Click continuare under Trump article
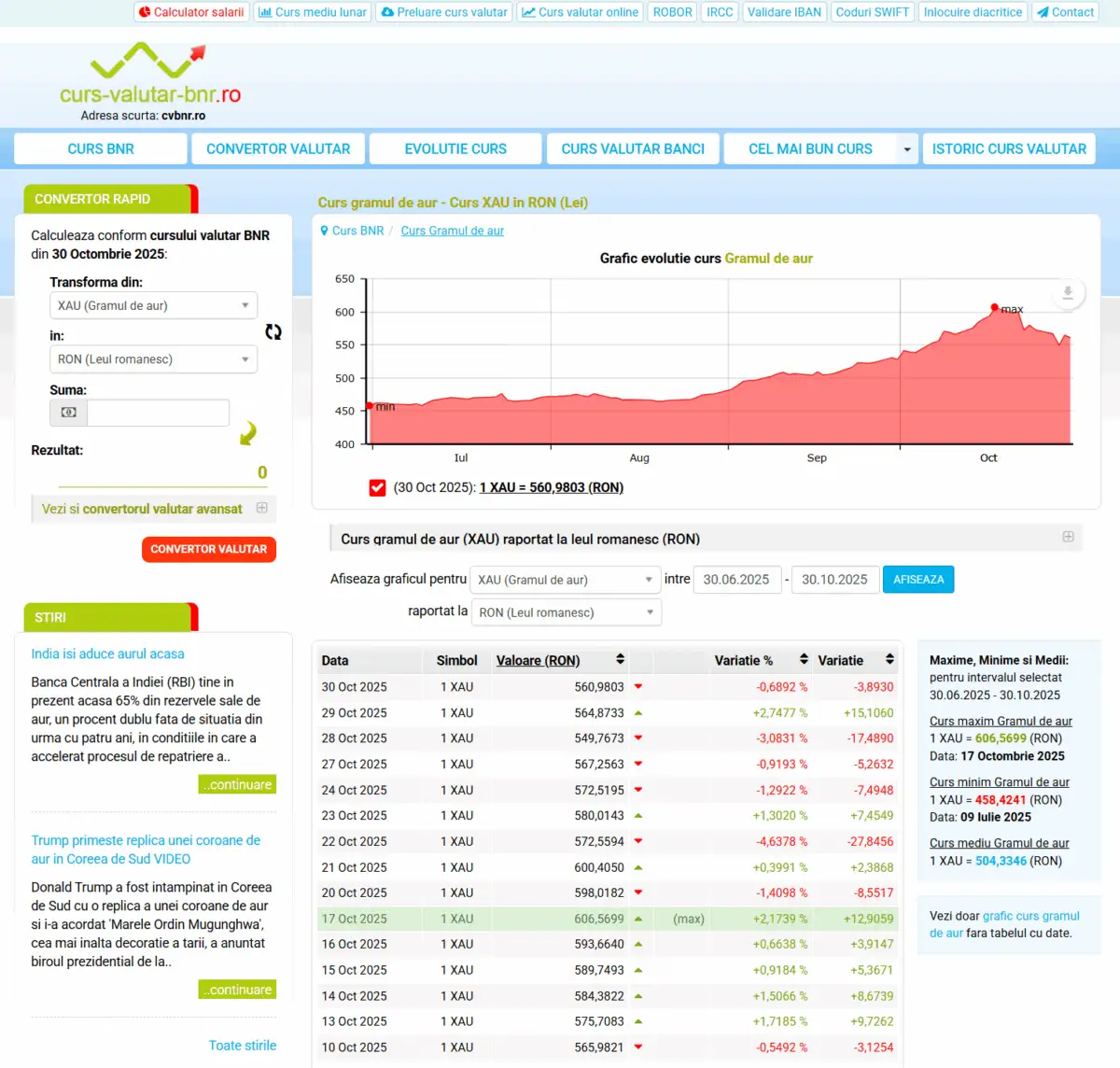 pyautogui.click(x=237, y=990)
